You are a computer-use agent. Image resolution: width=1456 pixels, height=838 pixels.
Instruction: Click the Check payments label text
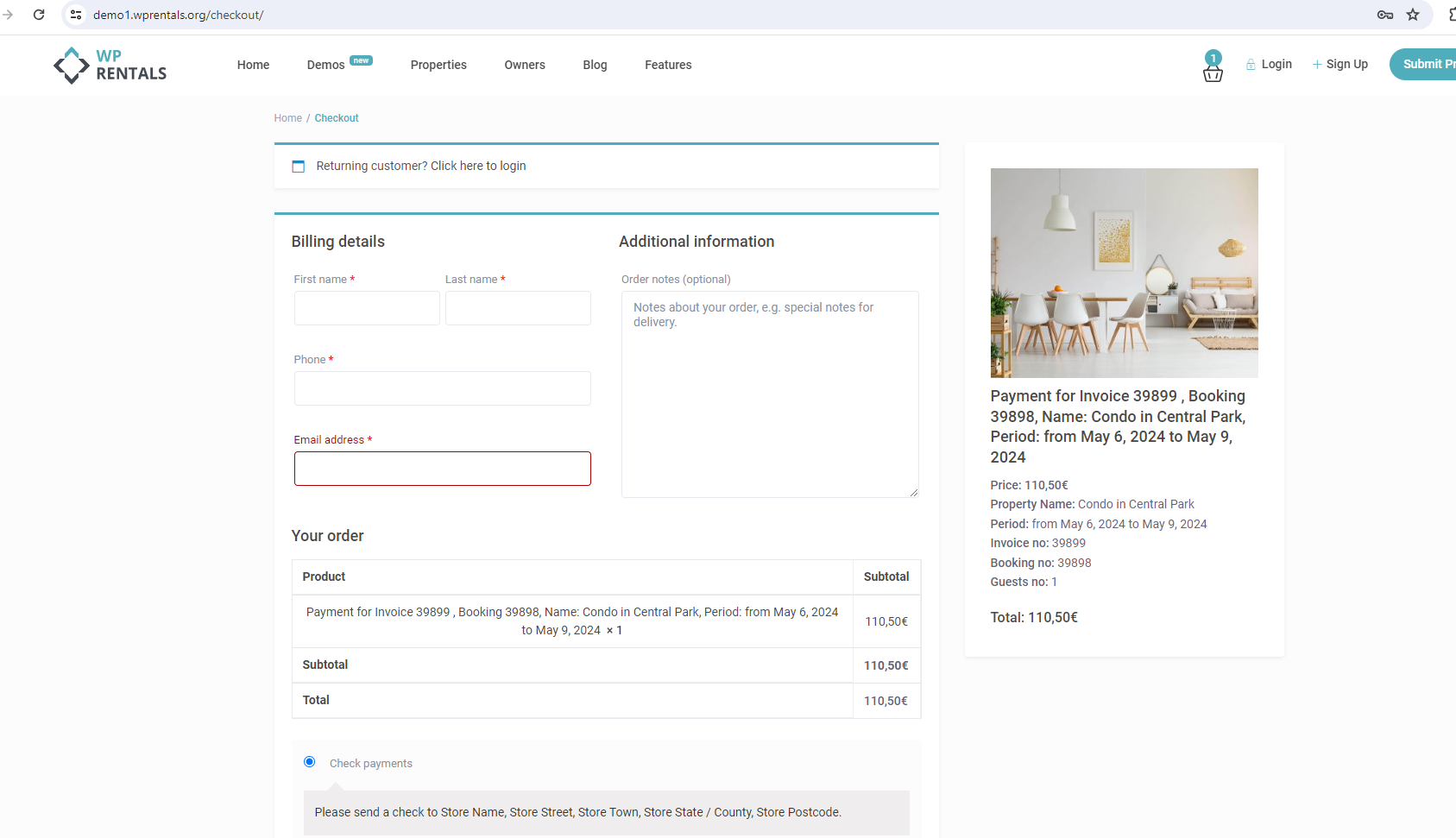click(371, 763)
